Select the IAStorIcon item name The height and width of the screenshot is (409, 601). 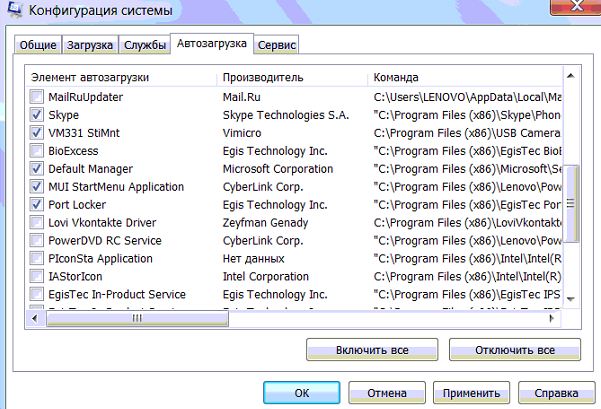75,277
